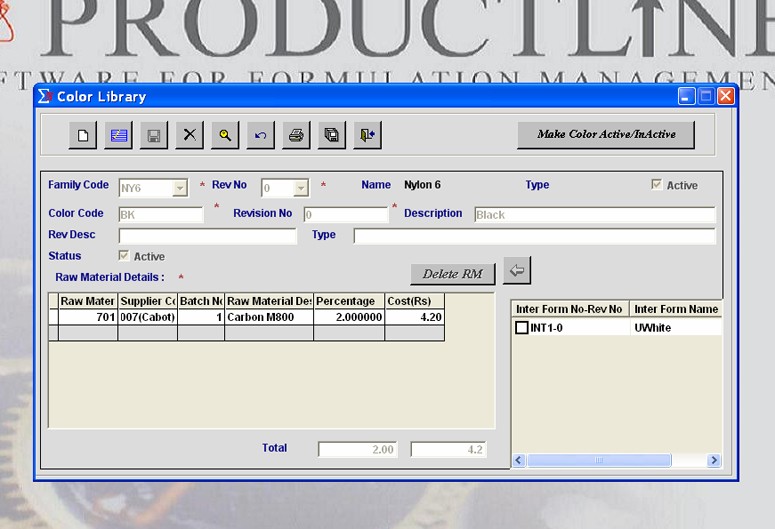Select the Percentage column header
Viewport: 775px width, 529px height.
pyautogui.click(x=349, y=301)
